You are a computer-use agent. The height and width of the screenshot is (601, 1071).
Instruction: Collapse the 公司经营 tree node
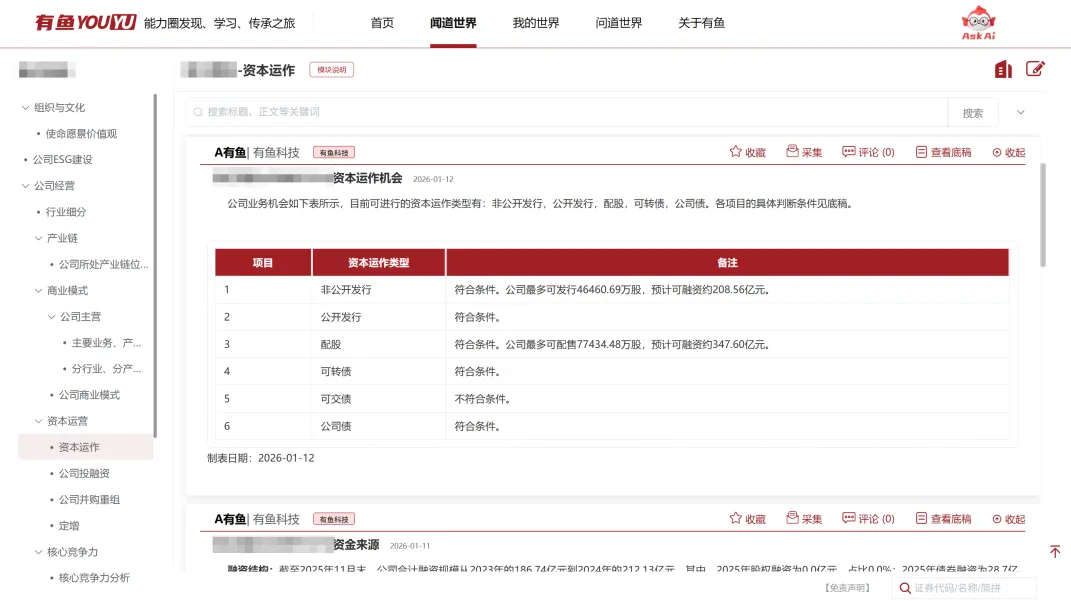click(x=25, y=186)
